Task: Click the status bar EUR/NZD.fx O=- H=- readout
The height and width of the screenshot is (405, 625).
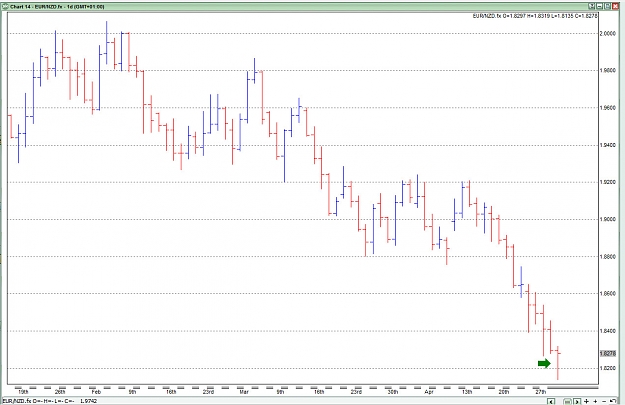Action: click(39, 401)
